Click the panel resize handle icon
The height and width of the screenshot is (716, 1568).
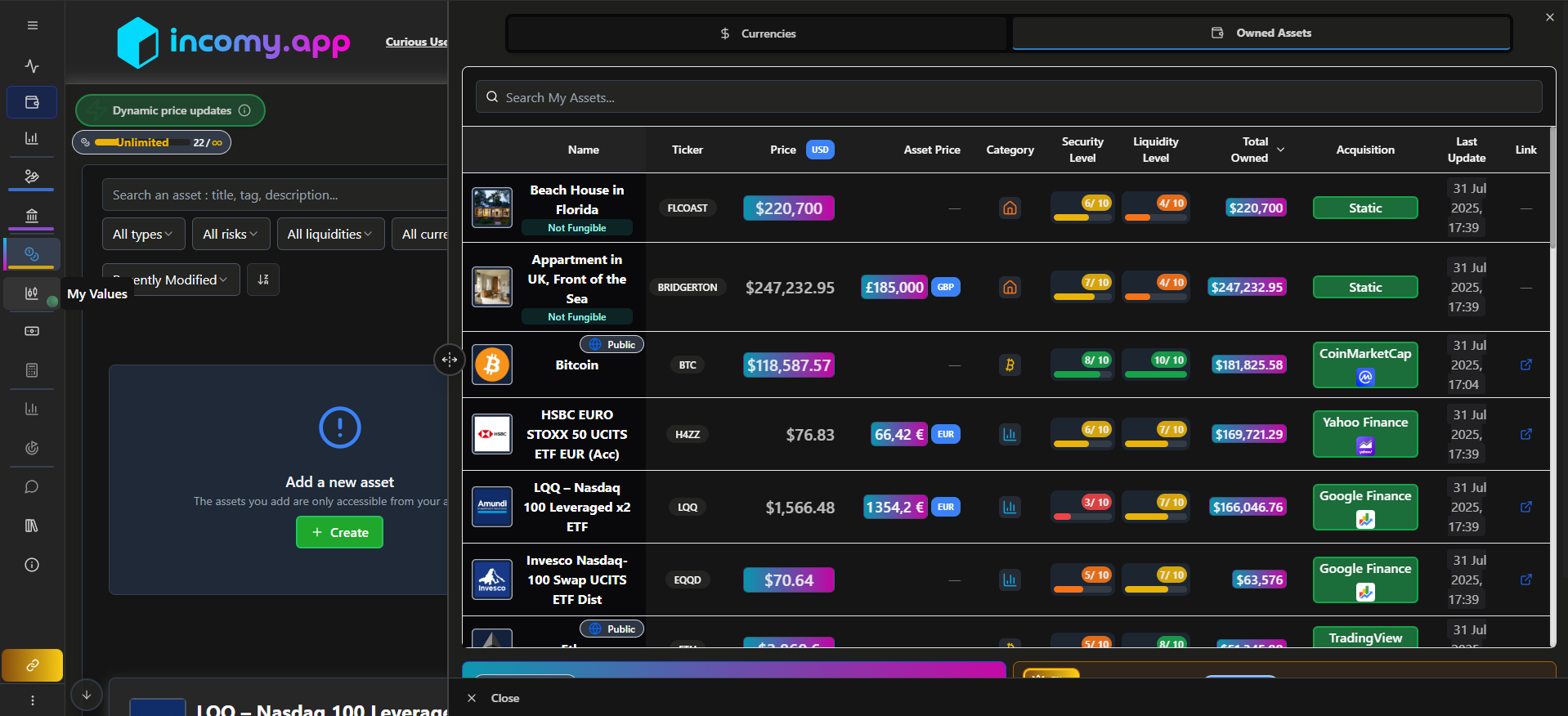point(450,360)
